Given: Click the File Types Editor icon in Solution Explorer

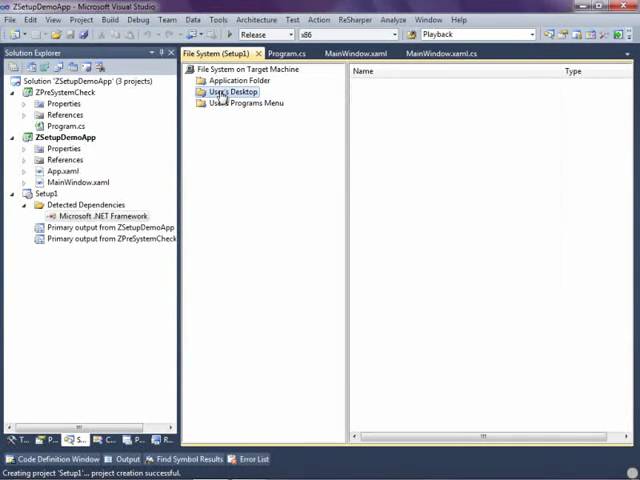Looking at the screenshot, I should [58, 67].
